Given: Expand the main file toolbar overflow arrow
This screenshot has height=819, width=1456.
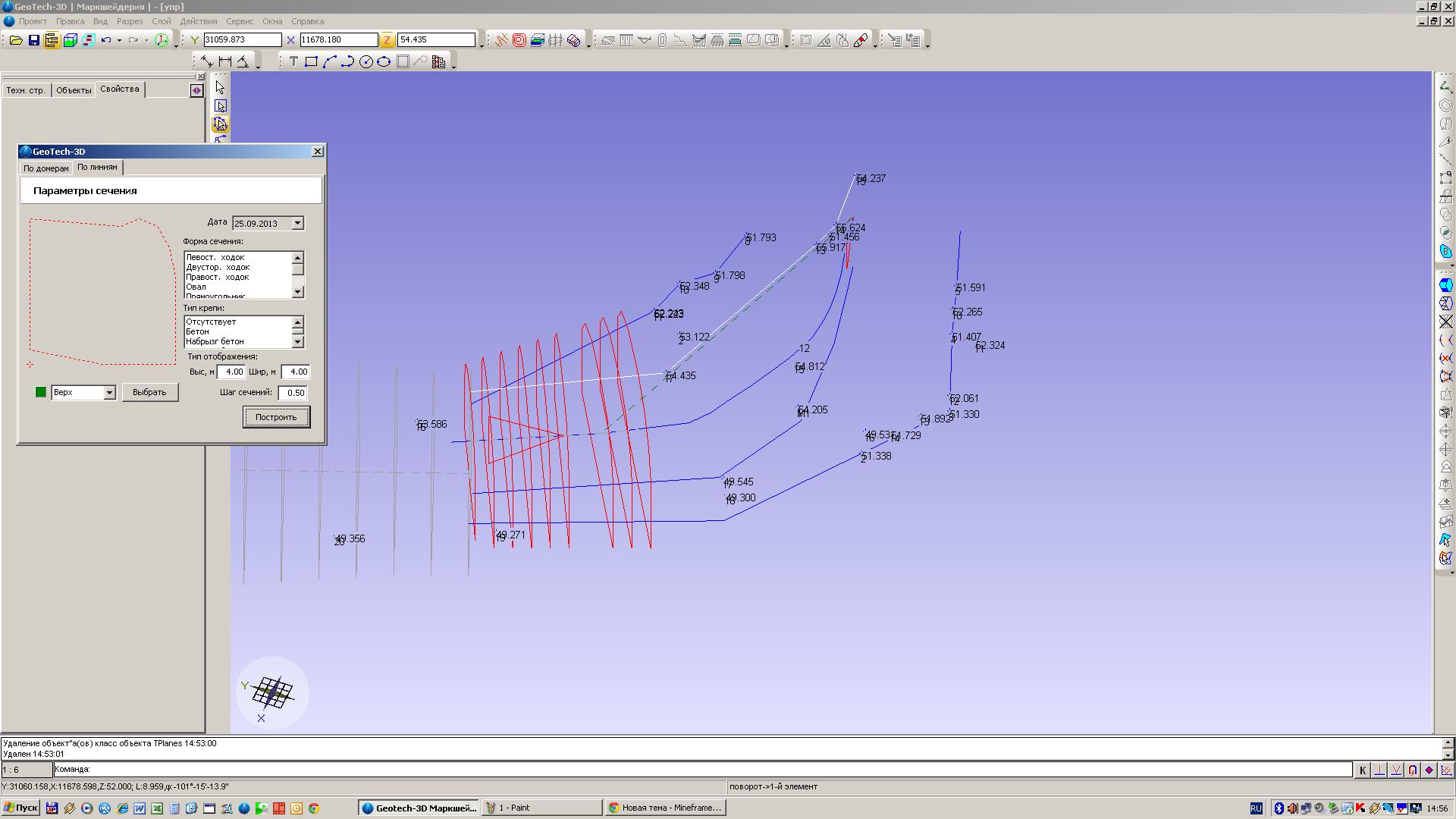Looking at the screenshot, I should pyautogui.click(x=176, y=45).
